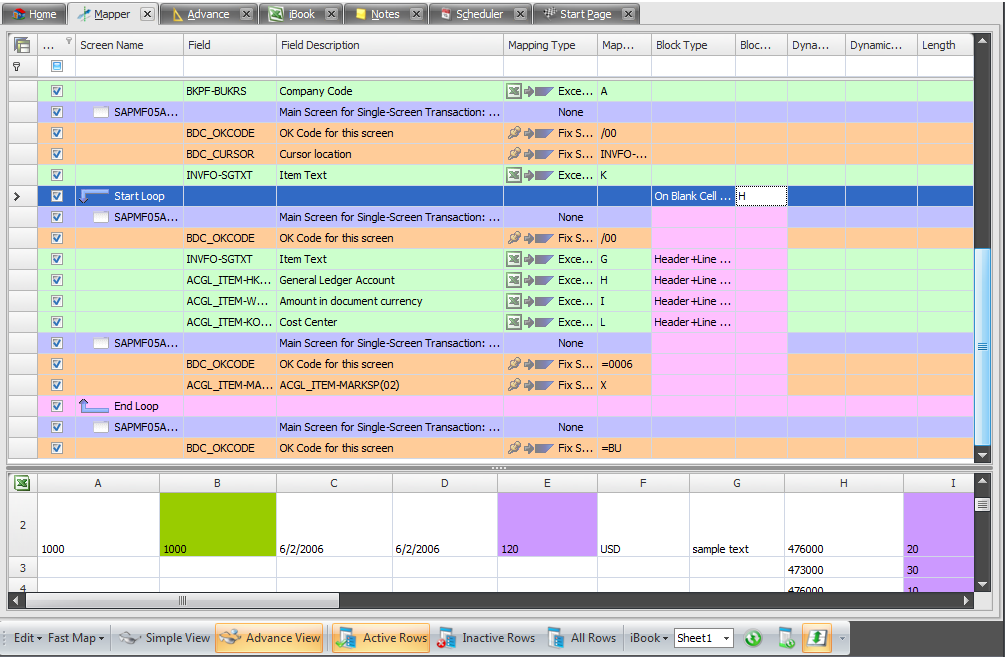The image size is (1005, 657).
Task: Click the spreadsheet horizontal scrollbar thumb
Action: click(182, 601)
